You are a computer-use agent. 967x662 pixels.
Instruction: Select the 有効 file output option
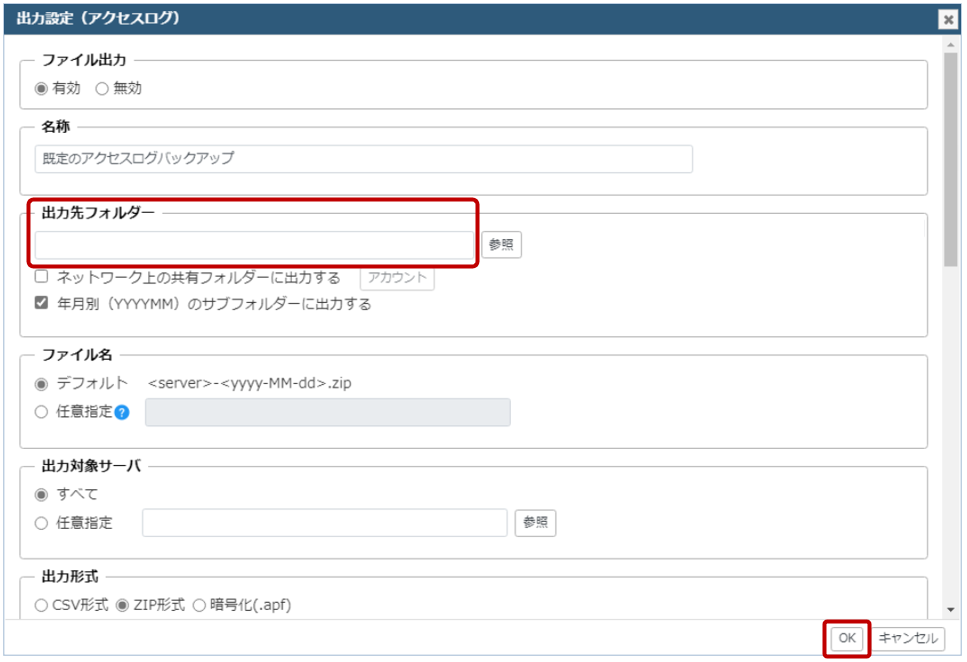[x=41, y=88]
